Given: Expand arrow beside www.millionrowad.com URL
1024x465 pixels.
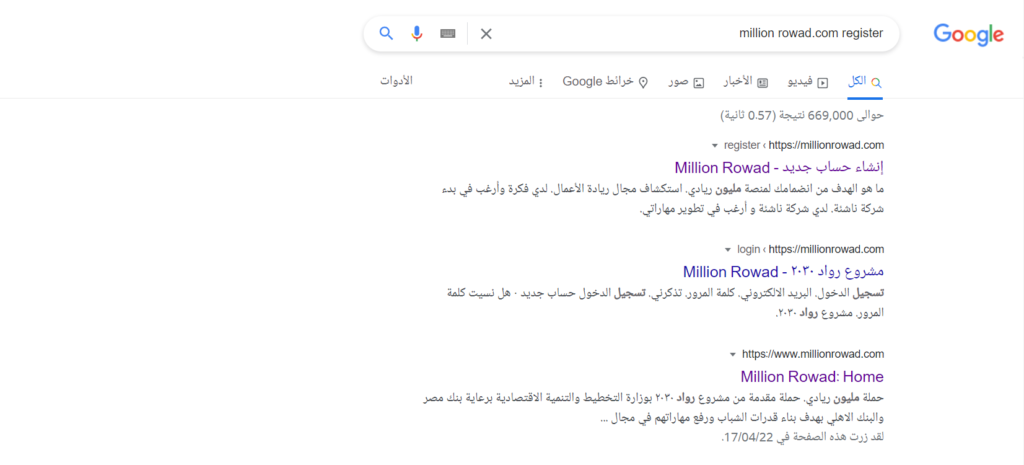Looking at the screenshot, I should point(733,355).
